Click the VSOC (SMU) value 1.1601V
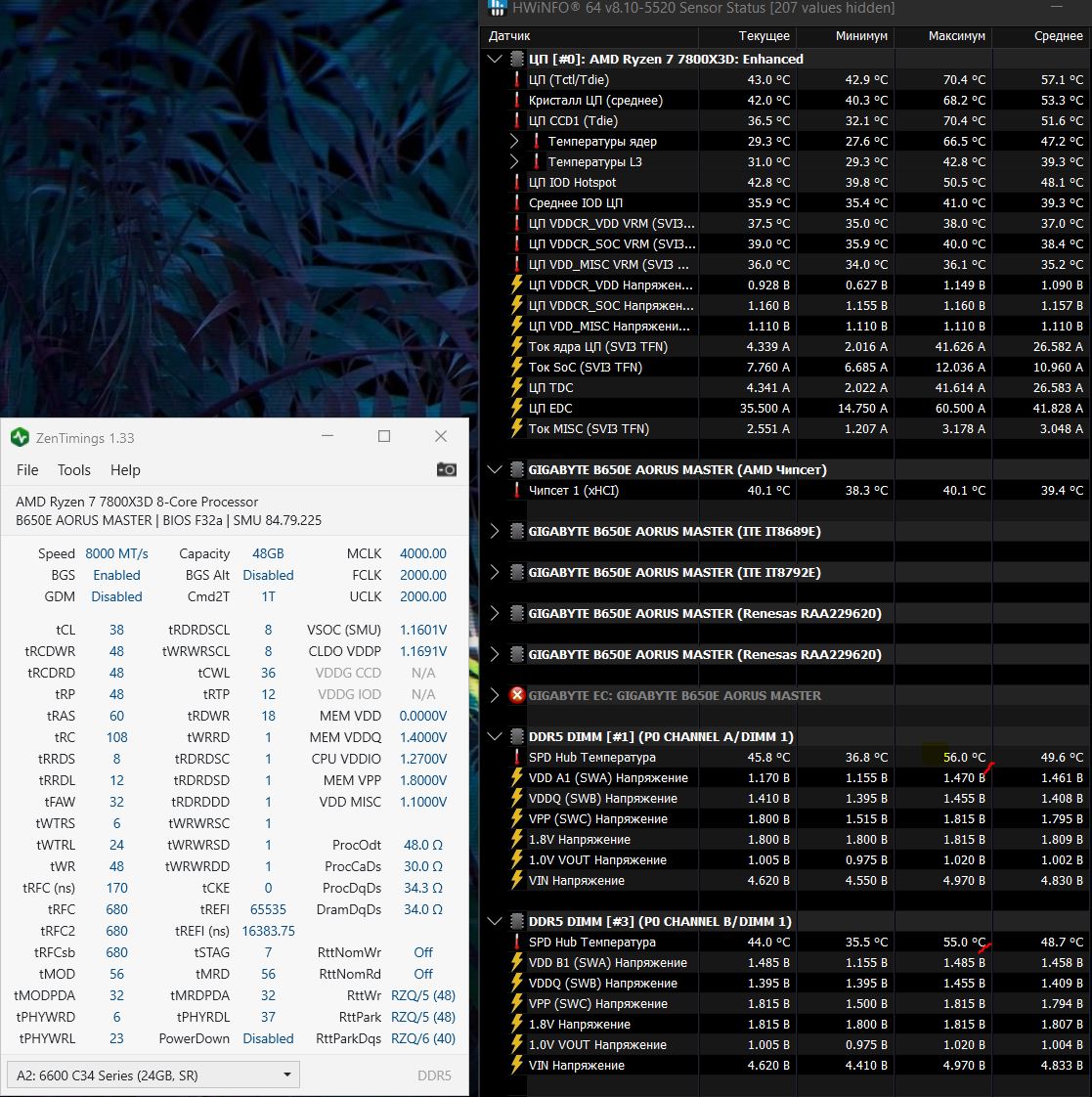 422,630
